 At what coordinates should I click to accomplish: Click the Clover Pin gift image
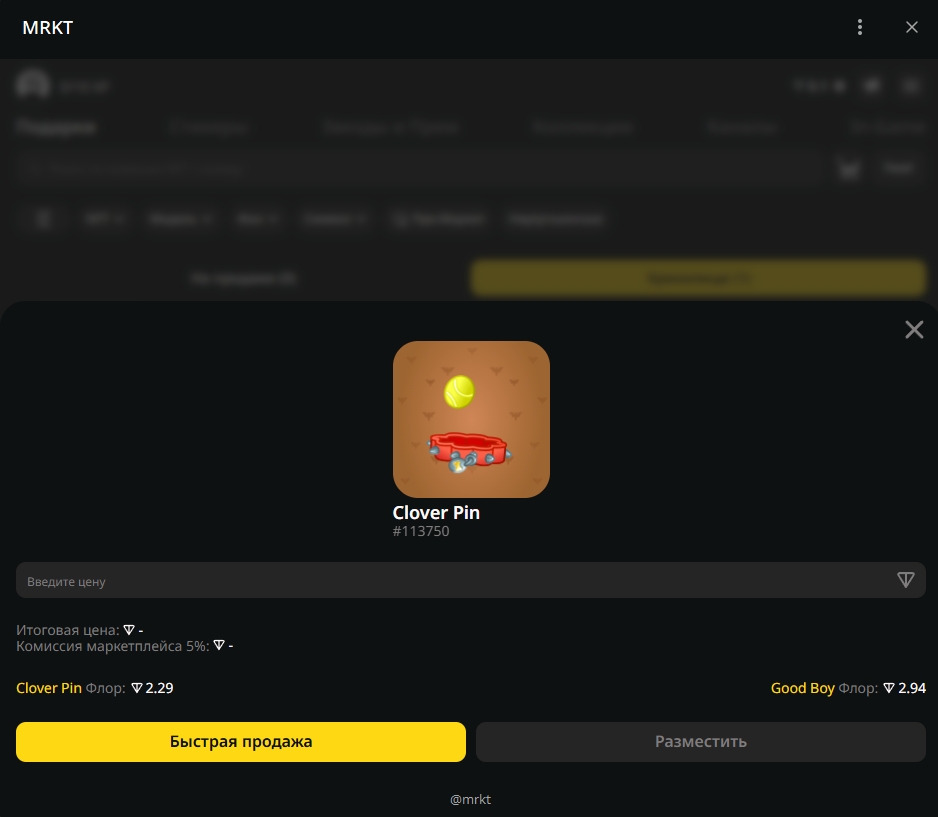click(x=471, y=419)
